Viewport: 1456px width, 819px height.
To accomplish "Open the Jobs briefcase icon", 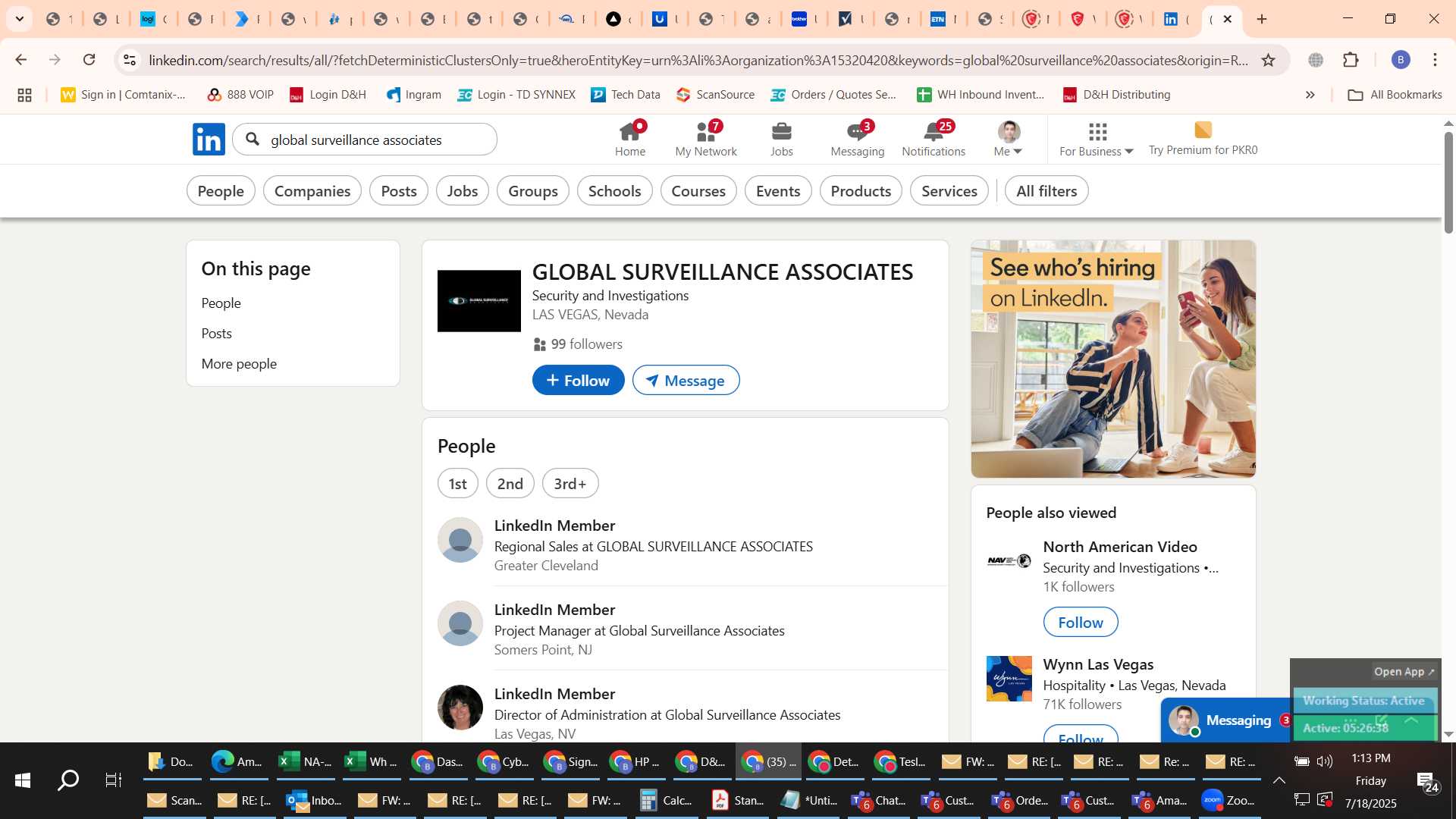I will pyautogui.click(x=781, y=139).
